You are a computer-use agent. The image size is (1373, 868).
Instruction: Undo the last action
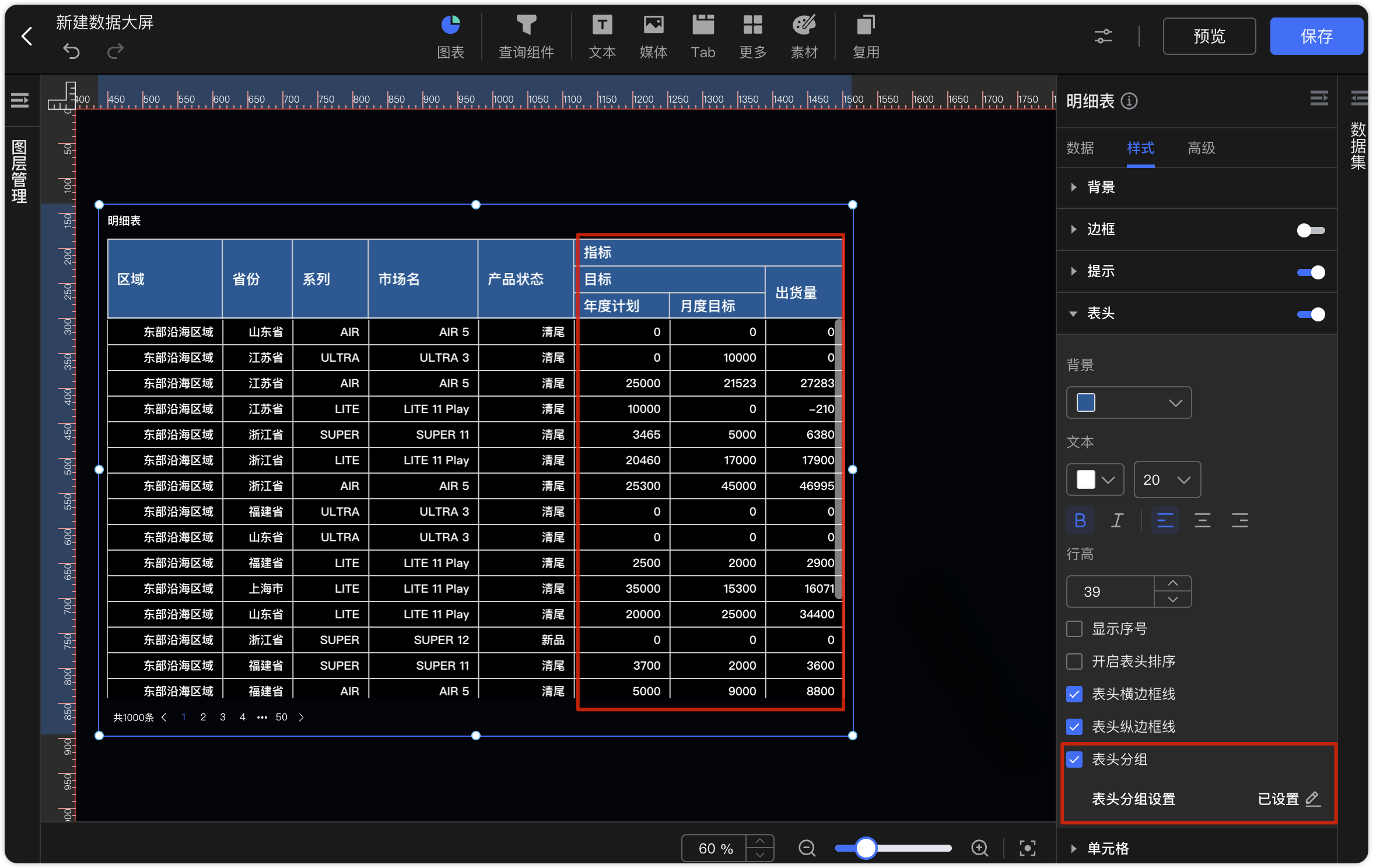(x=71, y=51)
